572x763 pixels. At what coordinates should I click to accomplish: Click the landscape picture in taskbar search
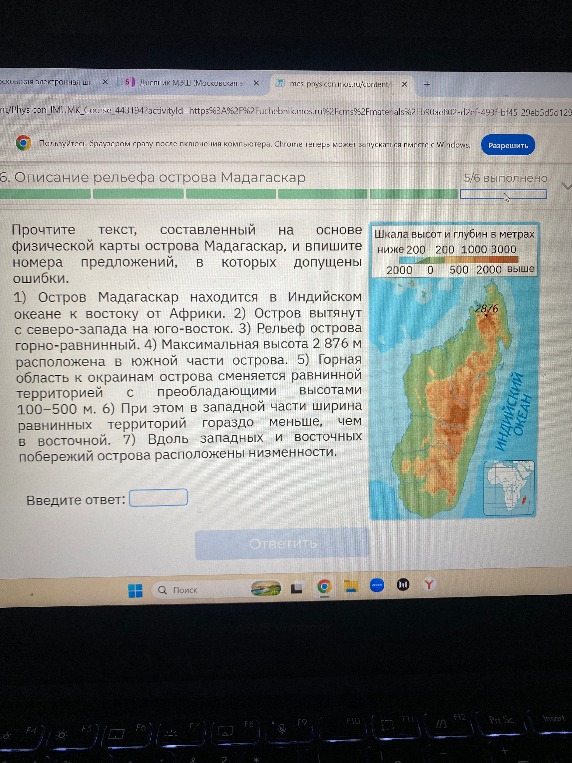point(266,588)
